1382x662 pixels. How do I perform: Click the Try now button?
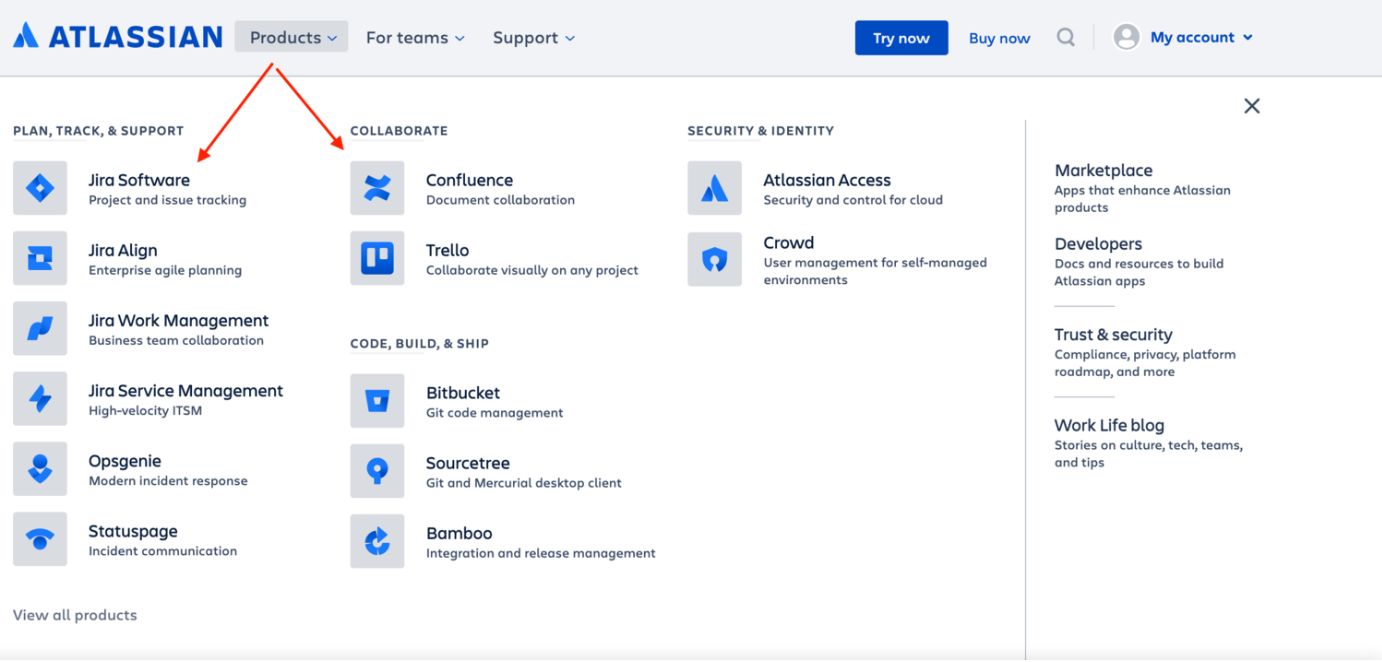(x=901, y=38)
